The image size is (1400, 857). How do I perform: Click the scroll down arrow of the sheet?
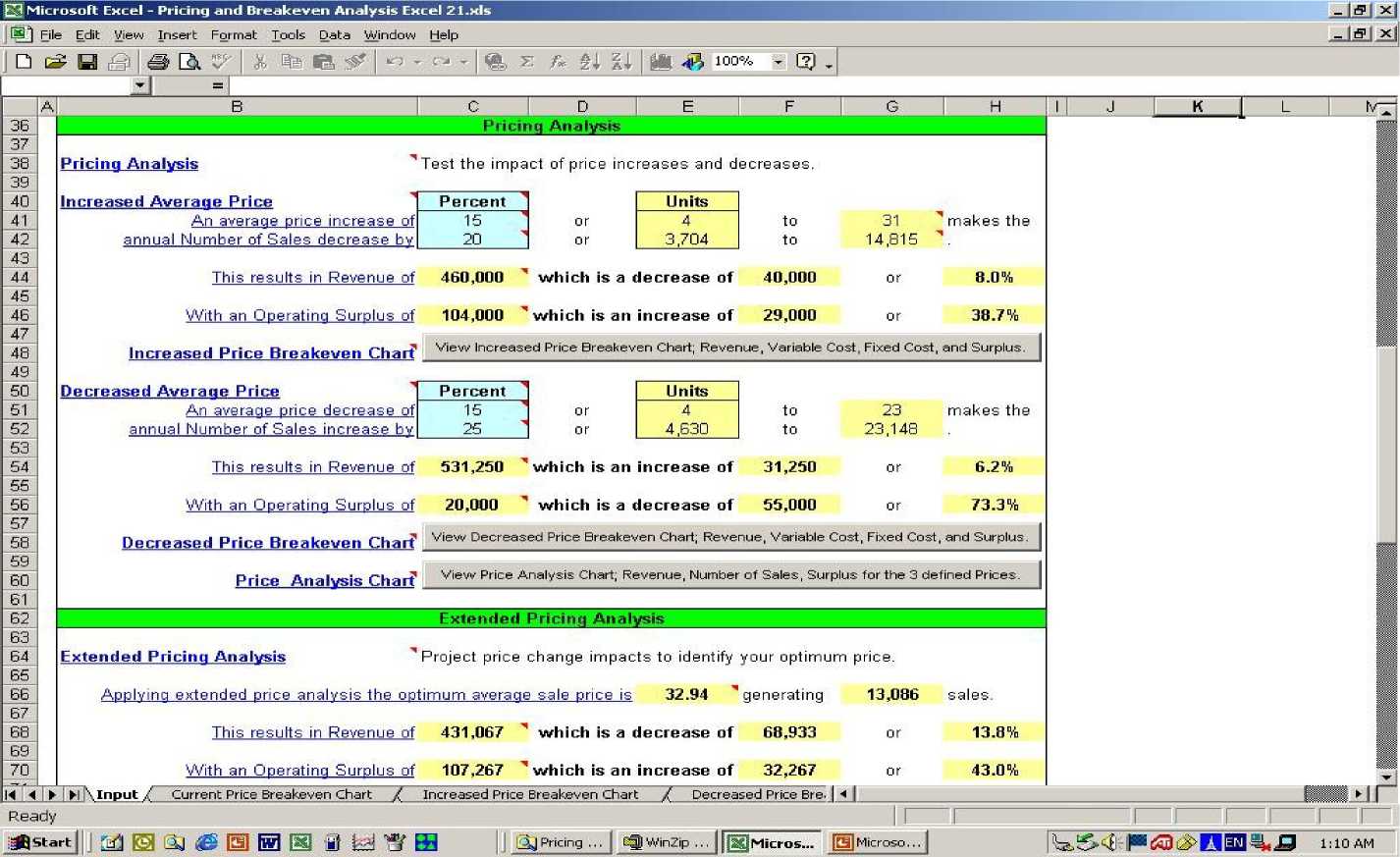tap(1386, 777)
